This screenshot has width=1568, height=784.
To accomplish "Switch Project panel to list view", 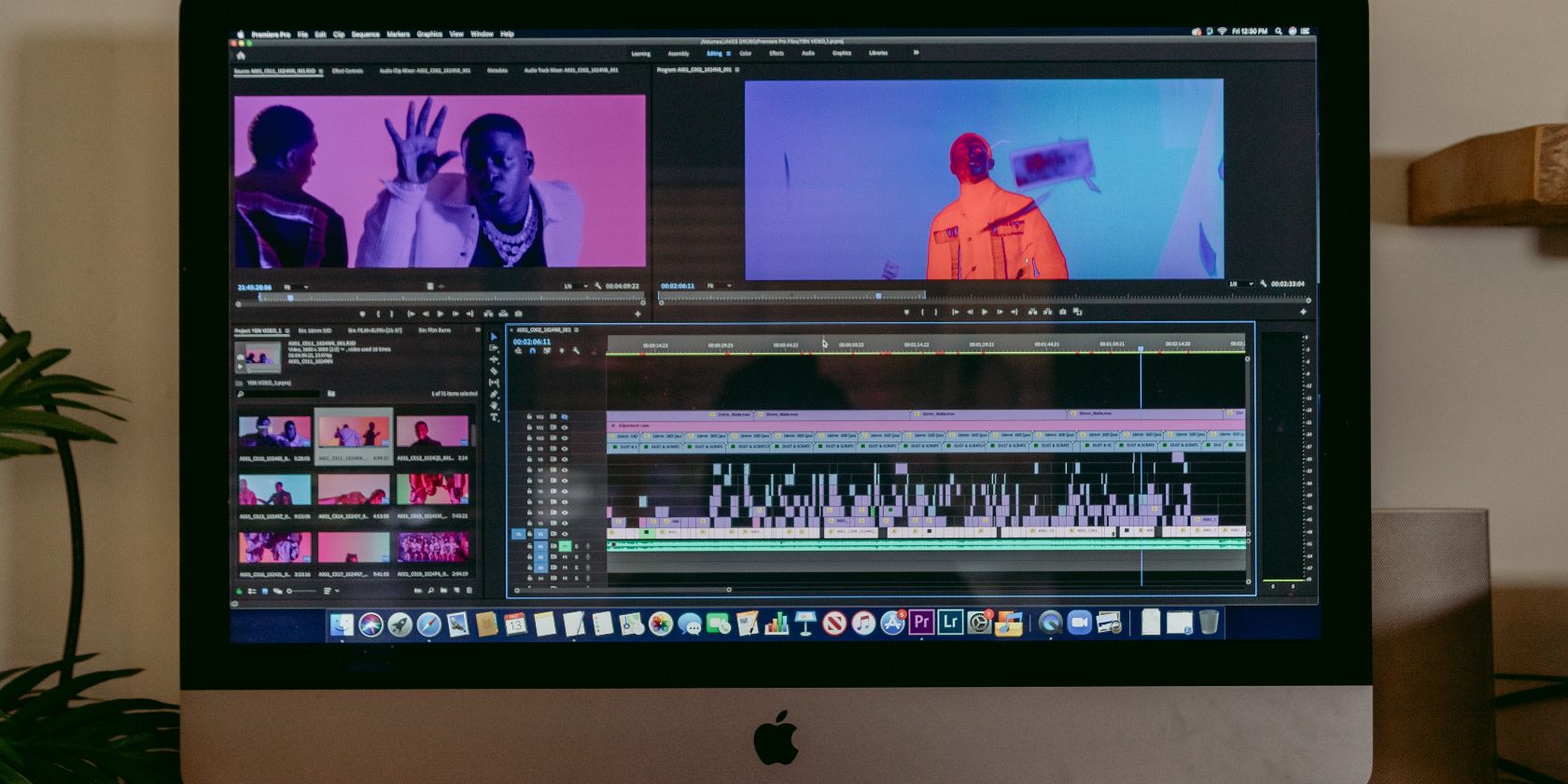I will coord(253,591).
